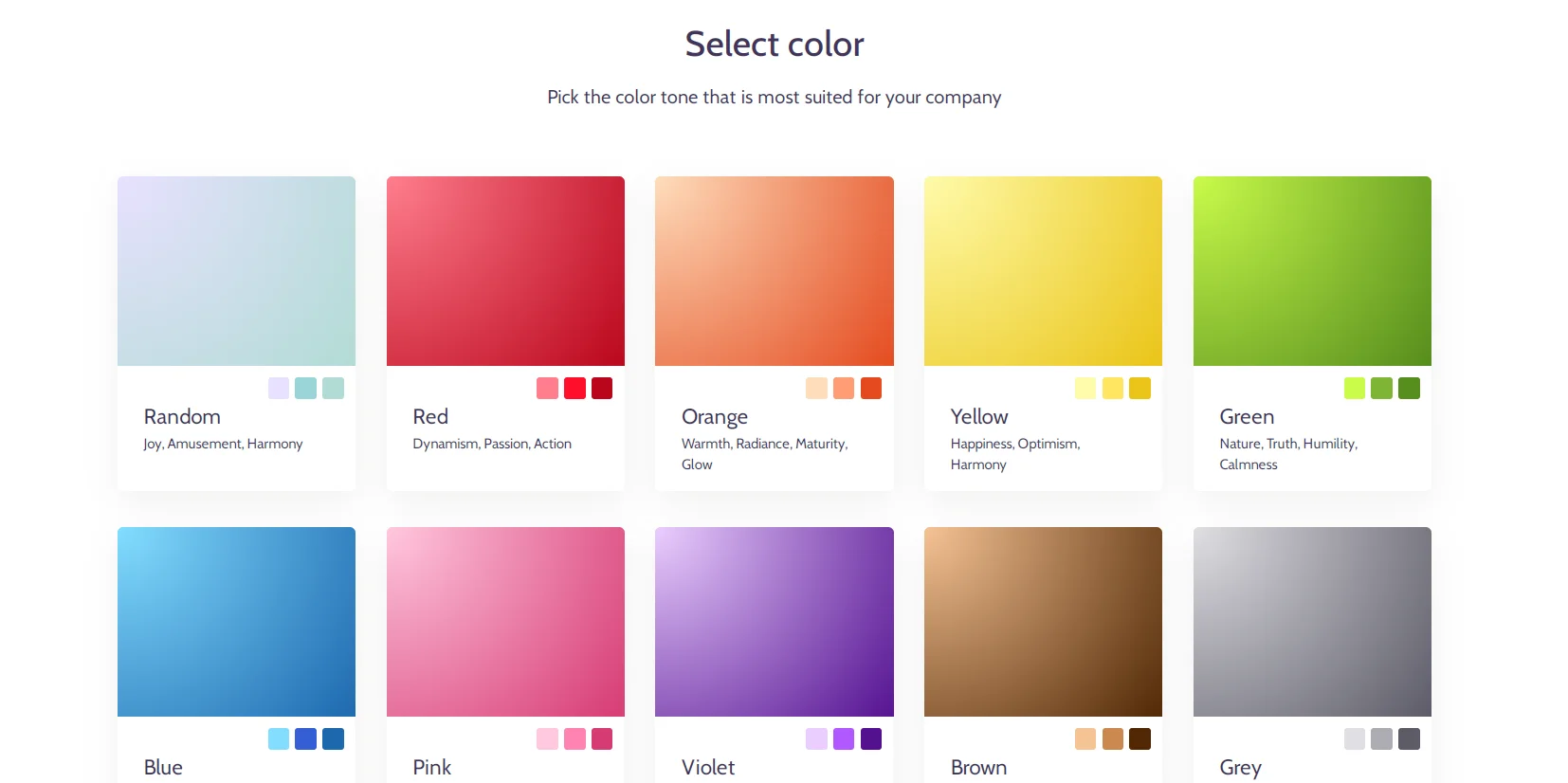Image resolution: width=1568 pixels, height=783 pixels.
Task: Select the Brown gradient thumbnail
Action: pyautogui.click(x=1043, y=622)
